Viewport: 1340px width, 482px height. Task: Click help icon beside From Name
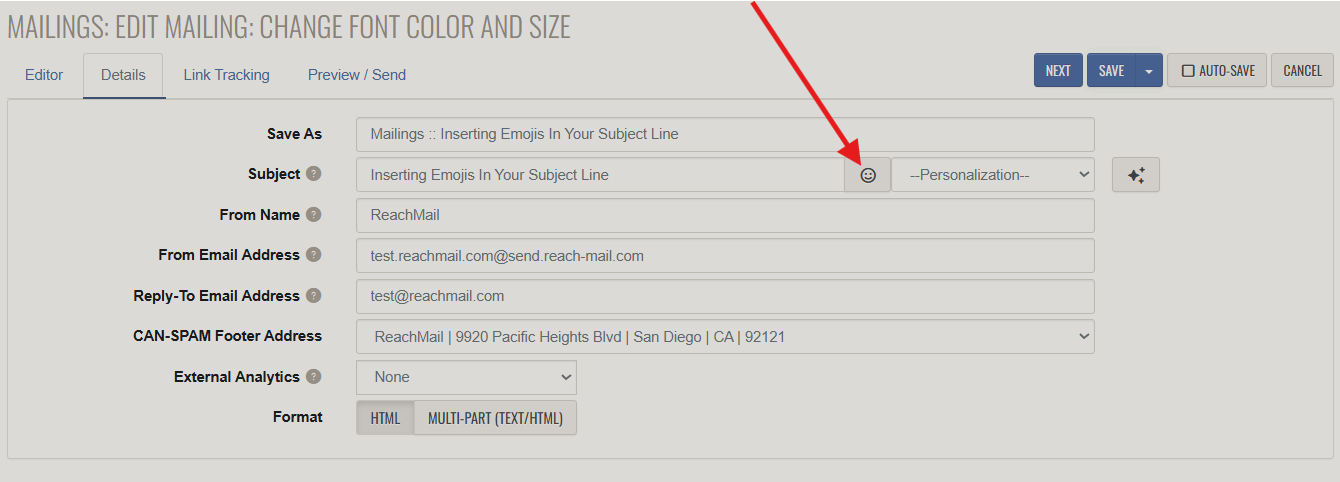point(314,215)
